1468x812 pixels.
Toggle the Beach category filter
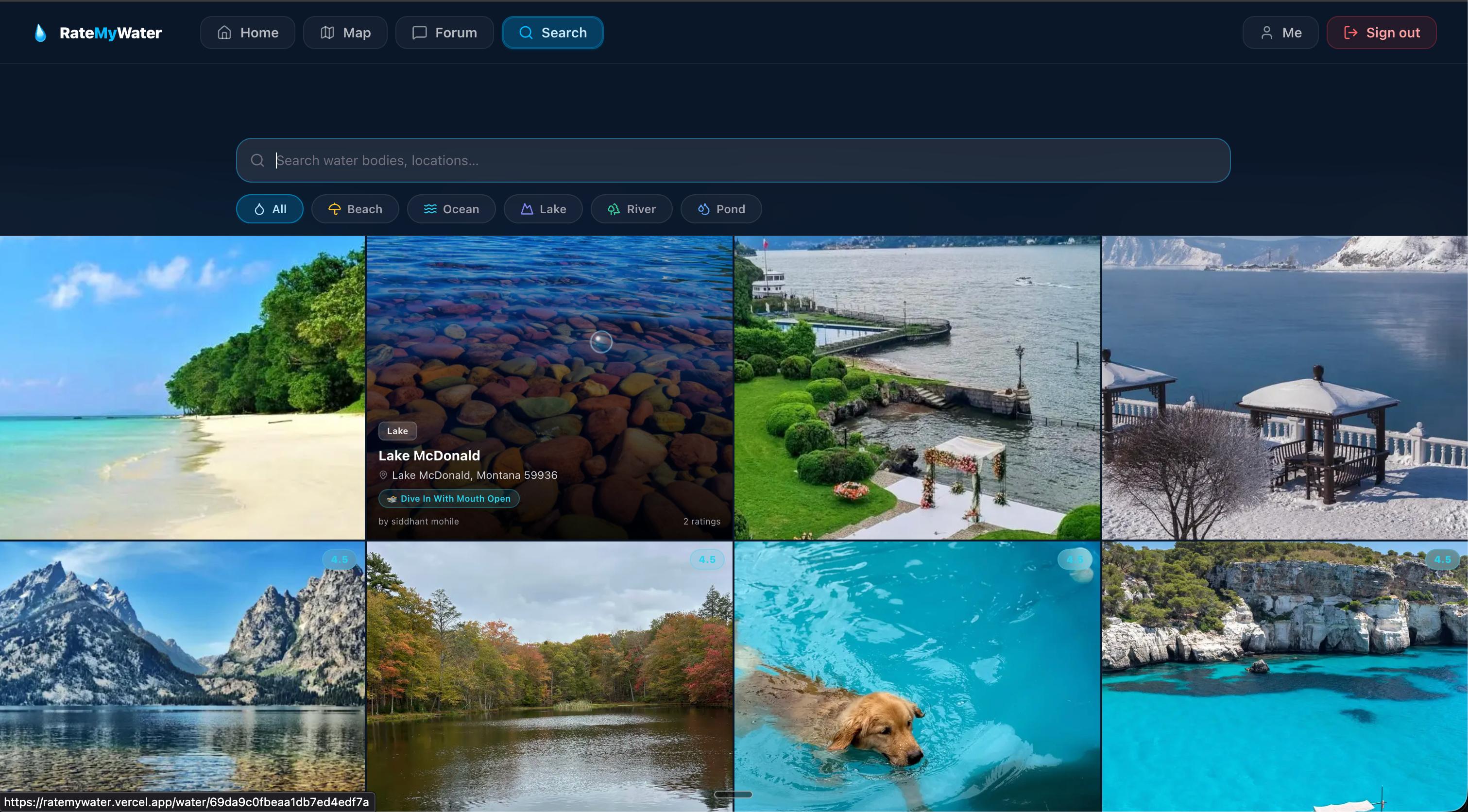pyautogui.click(x=355, y=209)
